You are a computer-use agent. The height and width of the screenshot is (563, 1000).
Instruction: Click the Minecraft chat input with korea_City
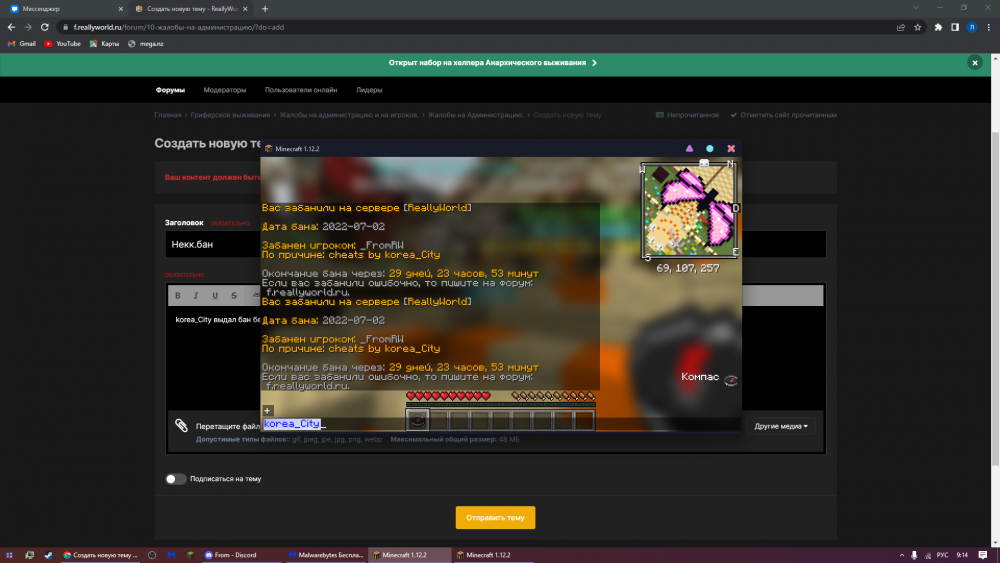pos(501,424)
